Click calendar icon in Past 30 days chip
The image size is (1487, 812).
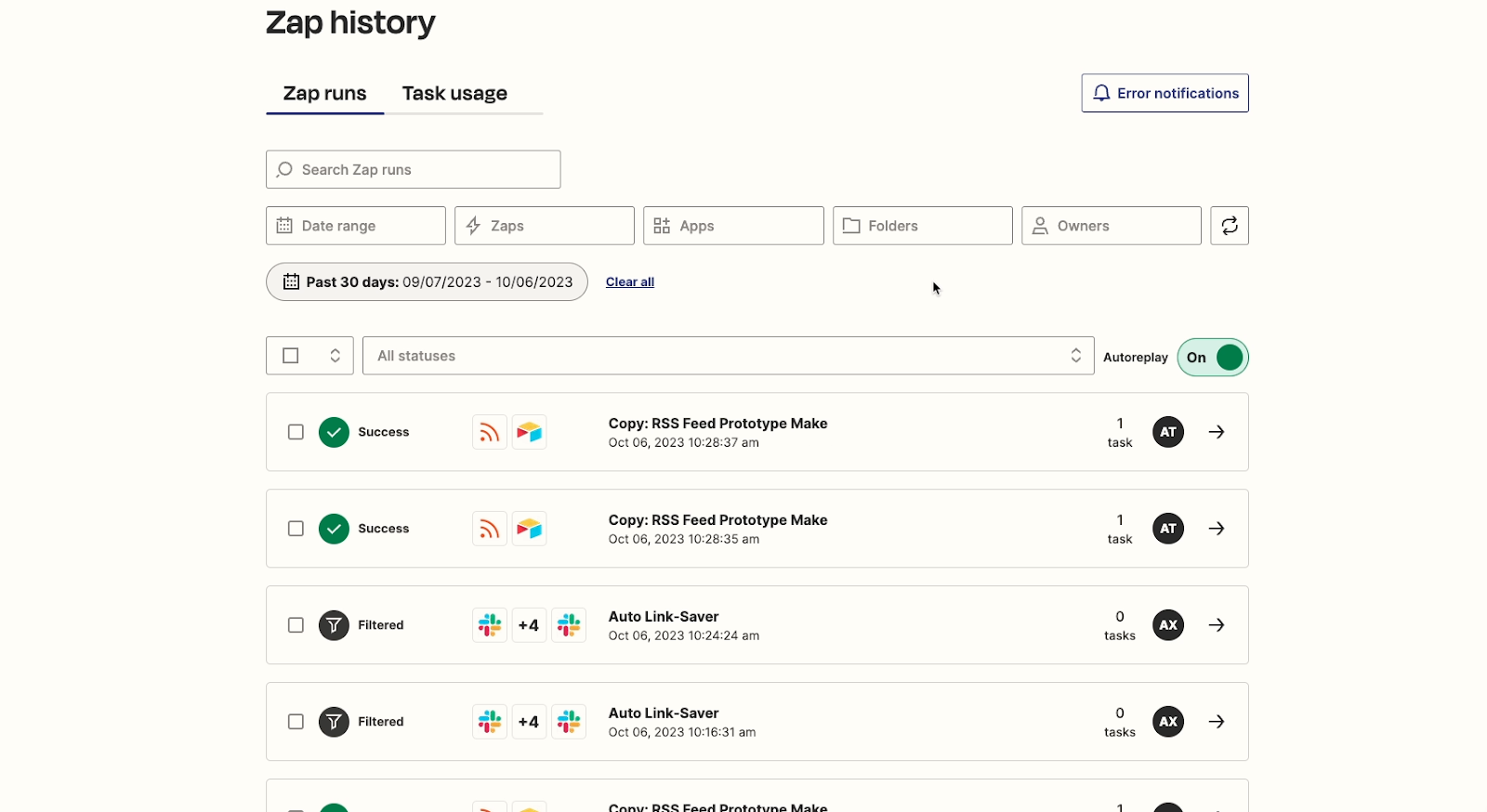[291, 282]
